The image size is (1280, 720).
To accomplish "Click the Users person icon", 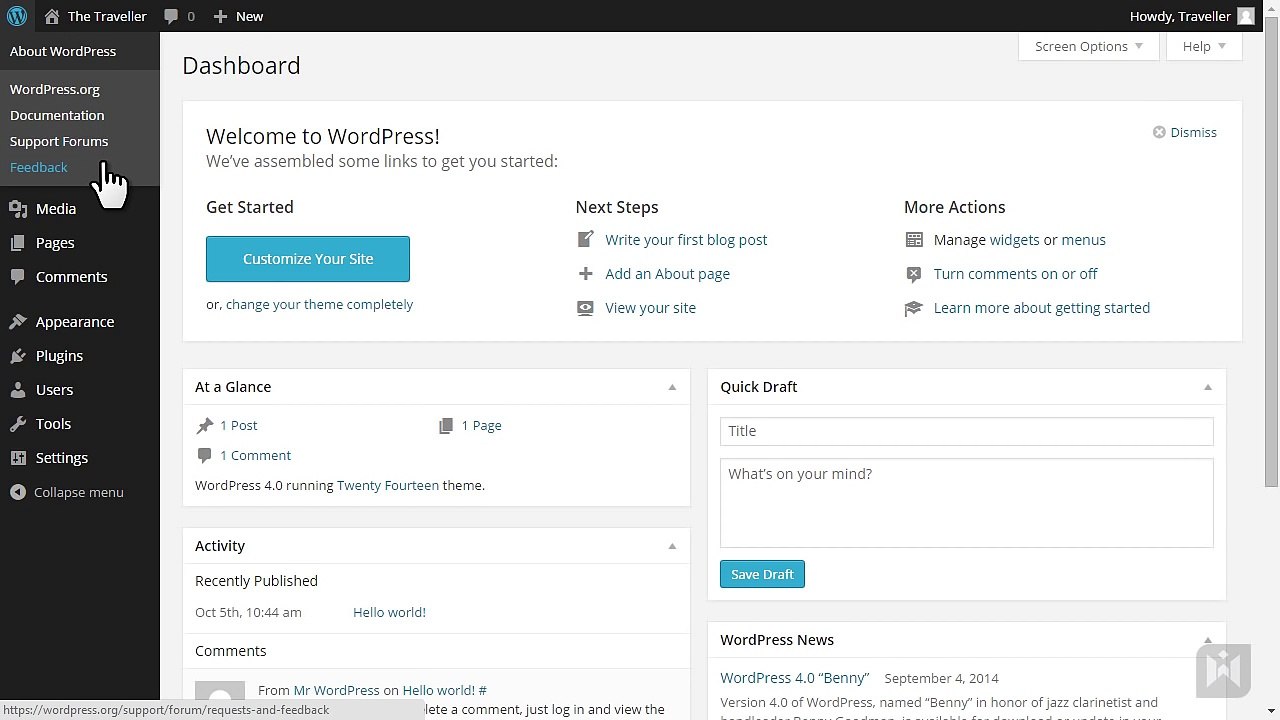I will tap(18, 390).
